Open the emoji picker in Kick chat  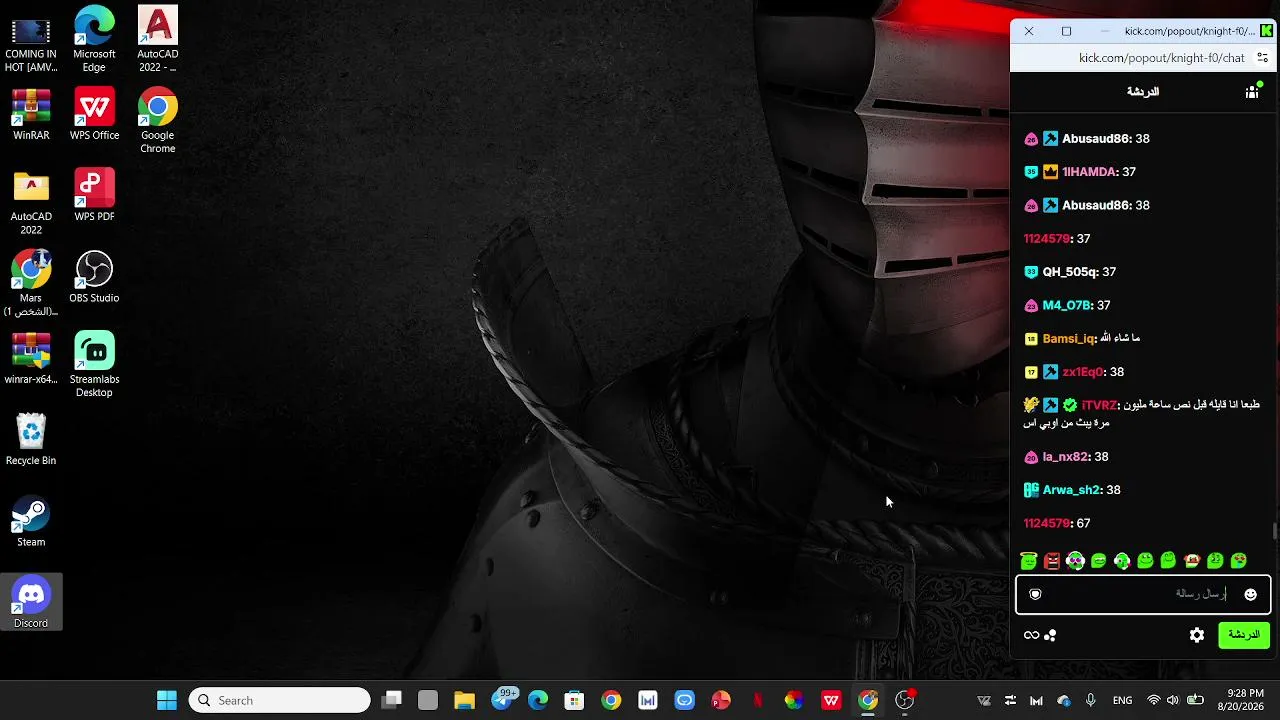(1250, 594)
